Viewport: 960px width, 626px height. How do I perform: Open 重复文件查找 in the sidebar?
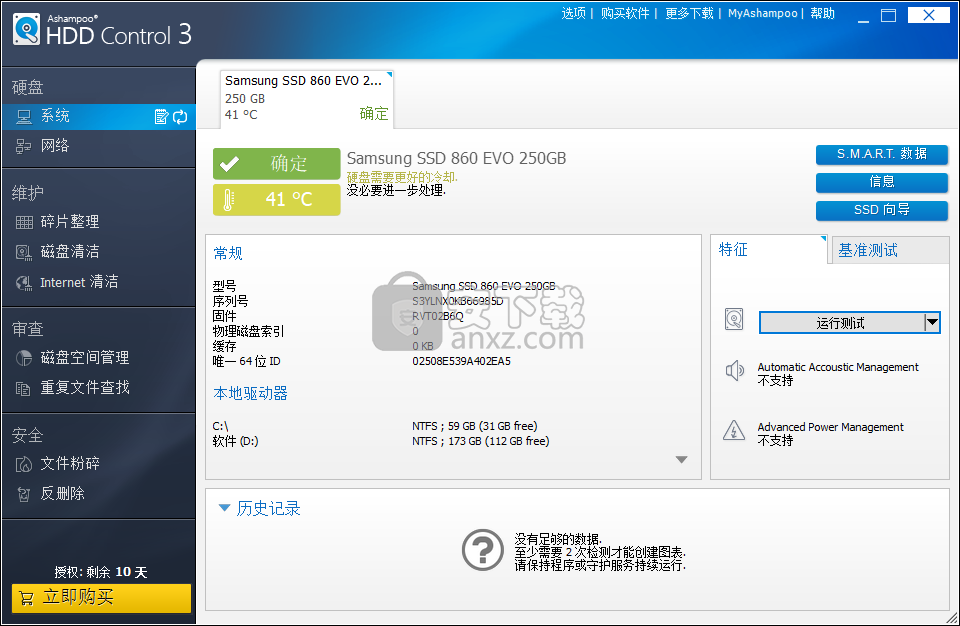click(x=99, y=388)
